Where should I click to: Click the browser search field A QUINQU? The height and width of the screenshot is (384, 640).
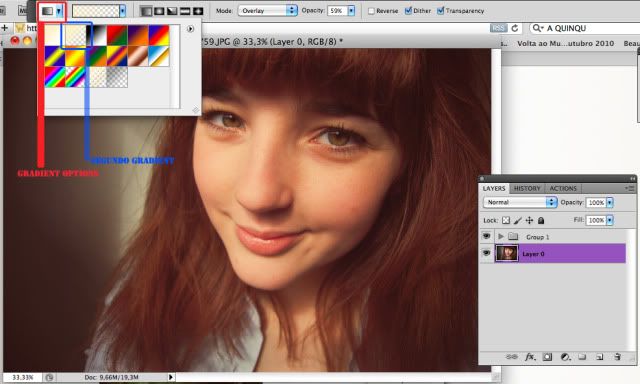(584, 28)
